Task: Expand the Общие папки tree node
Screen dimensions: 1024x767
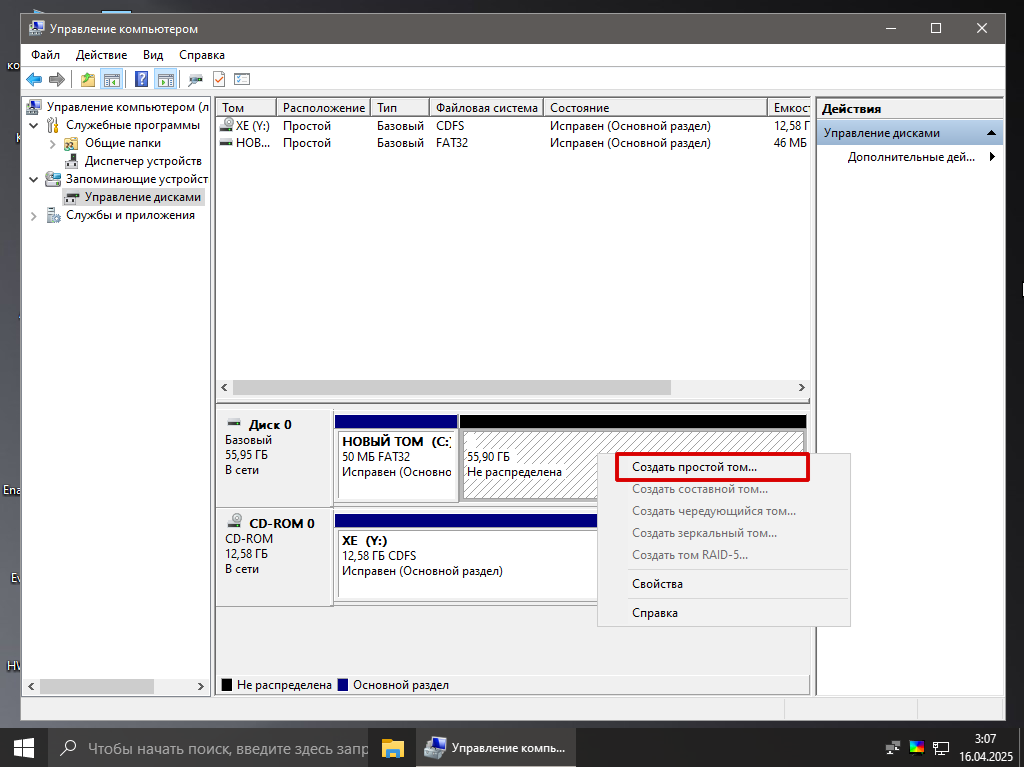Action: (52, 144)
